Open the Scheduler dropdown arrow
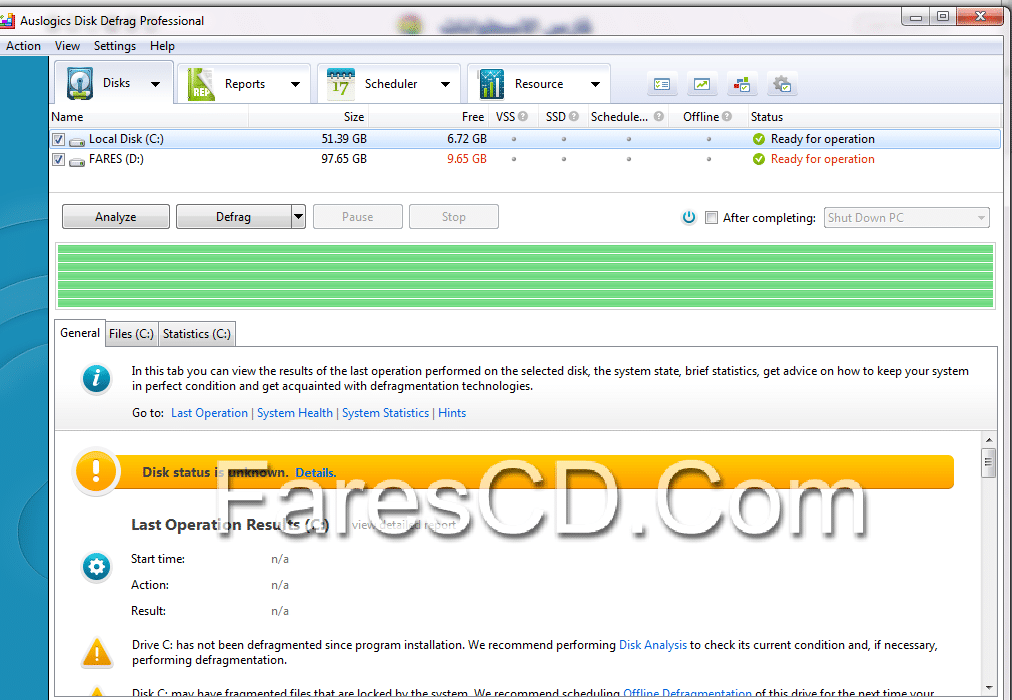Image resolution: width=1012 pixels, height=700 pixels. click(x=445, y=84)
